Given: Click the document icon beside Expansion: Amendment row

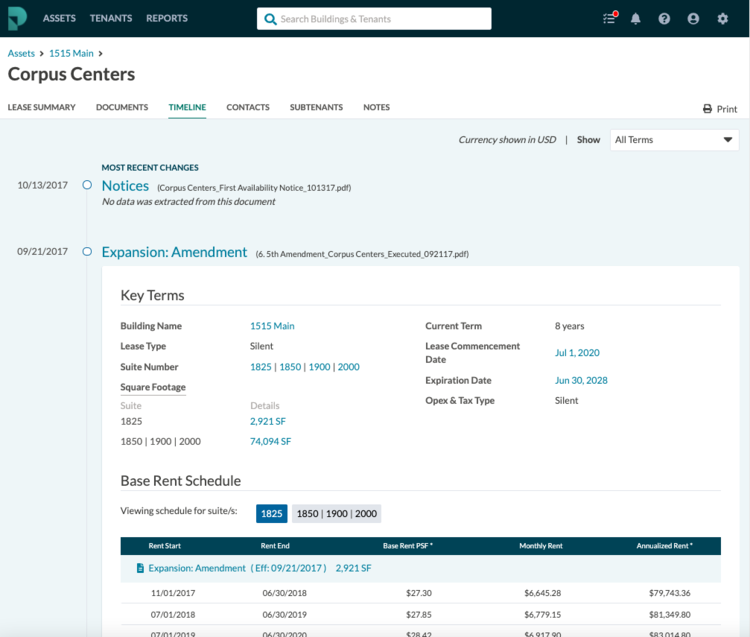Looking at the screenshot, I should coord(140,568).
